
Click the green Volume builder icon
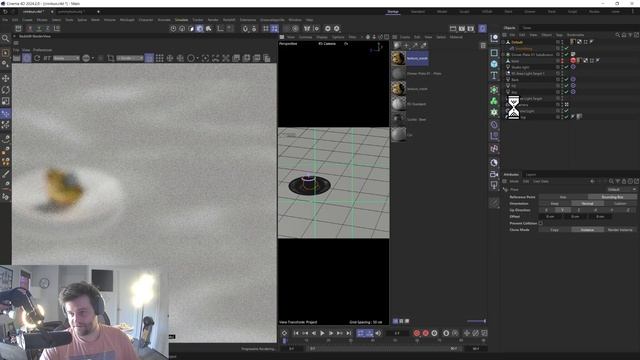pyautogui.click(x=494, y=101)
